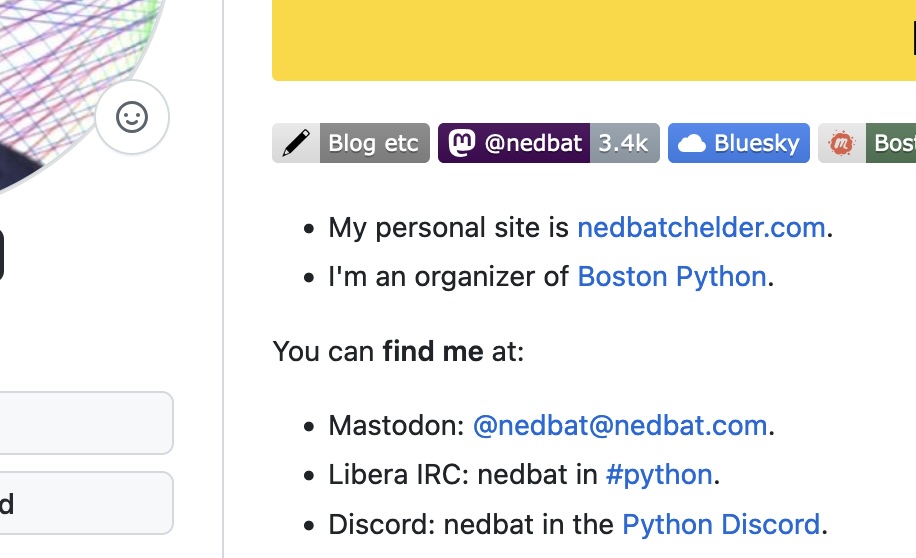
Task: Click the green Boston badge label
Action: tap(893, 143)
